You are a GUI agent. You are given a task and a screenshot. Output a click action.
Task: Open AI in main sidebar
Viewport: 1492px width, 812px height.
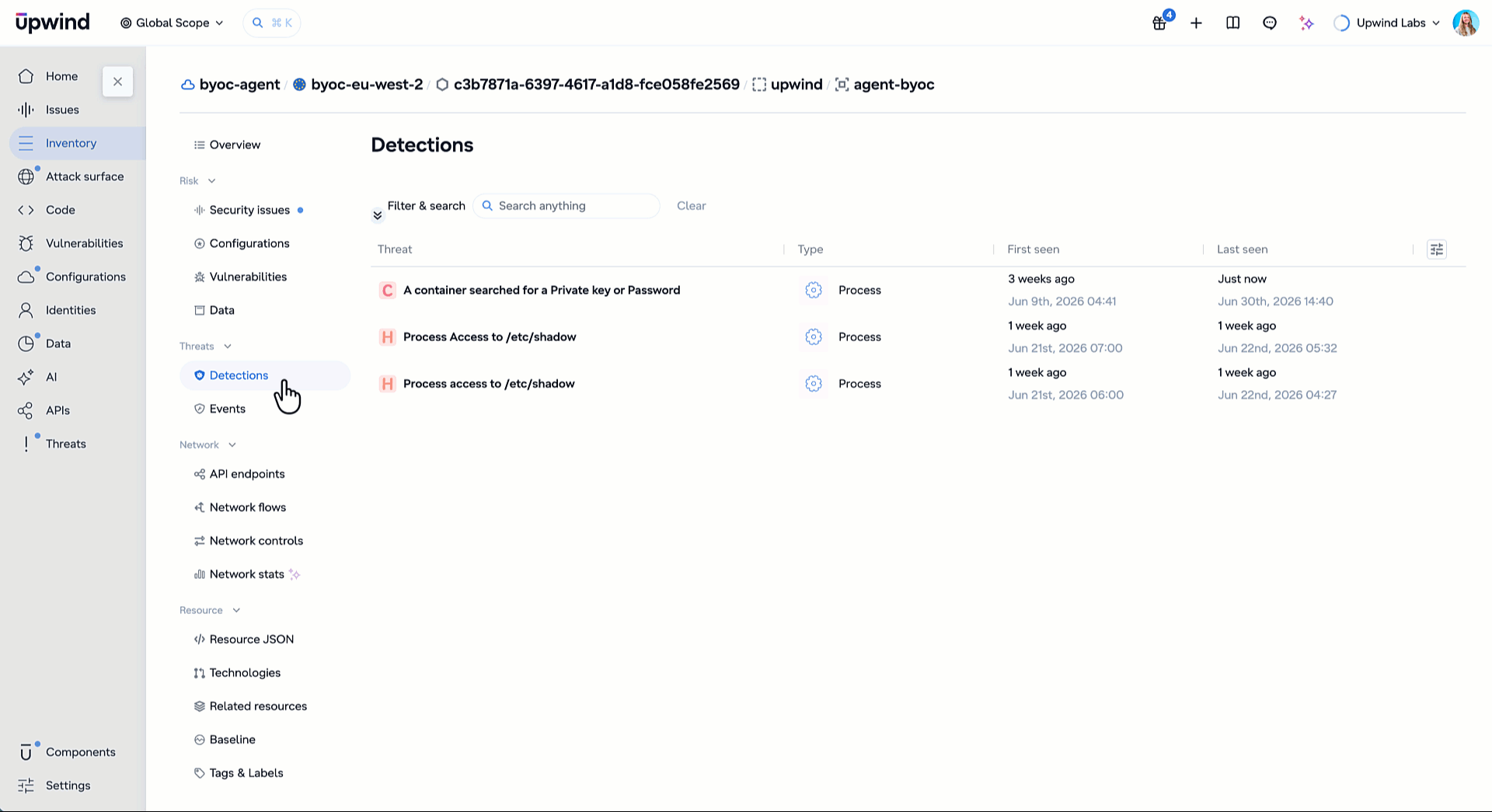click(51, 377)
